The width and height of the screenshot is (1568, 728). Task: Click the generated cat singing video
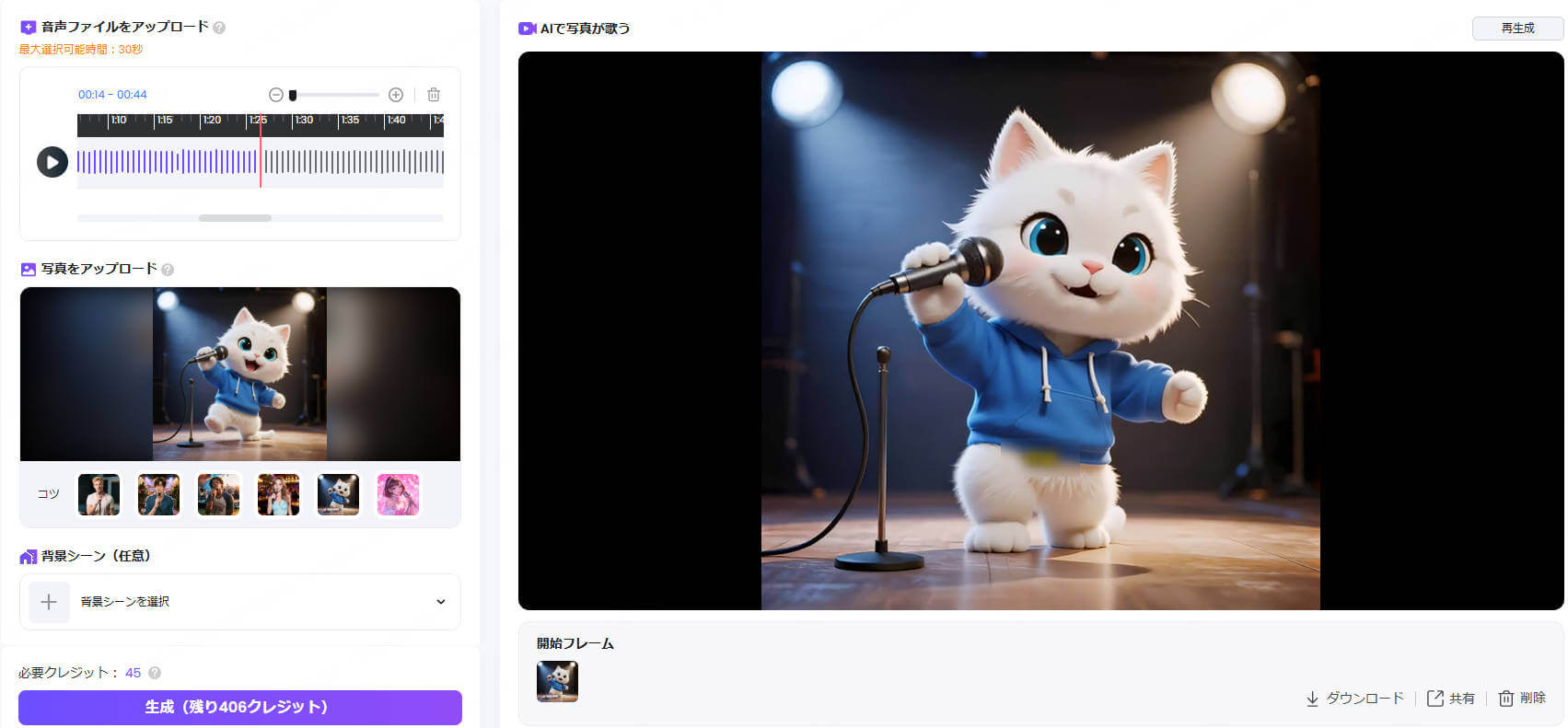1040,330
